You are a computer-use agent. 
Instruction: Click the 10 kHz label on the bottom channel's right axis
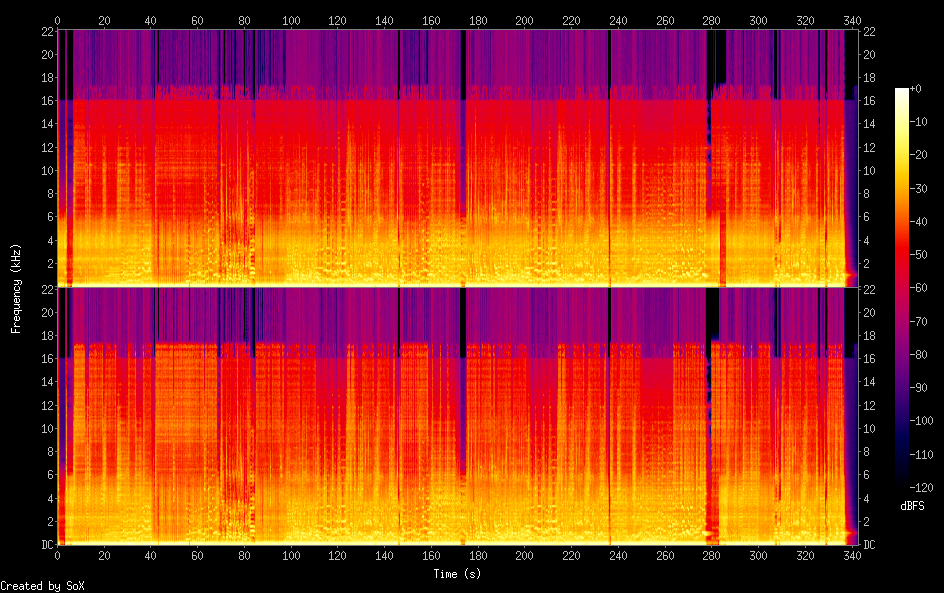coord(868,428)
